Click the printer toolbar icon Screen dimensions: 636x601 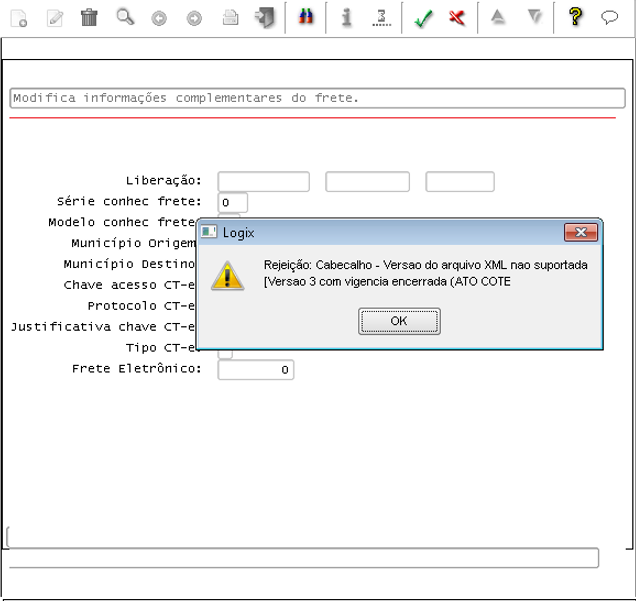coord(230,18)
